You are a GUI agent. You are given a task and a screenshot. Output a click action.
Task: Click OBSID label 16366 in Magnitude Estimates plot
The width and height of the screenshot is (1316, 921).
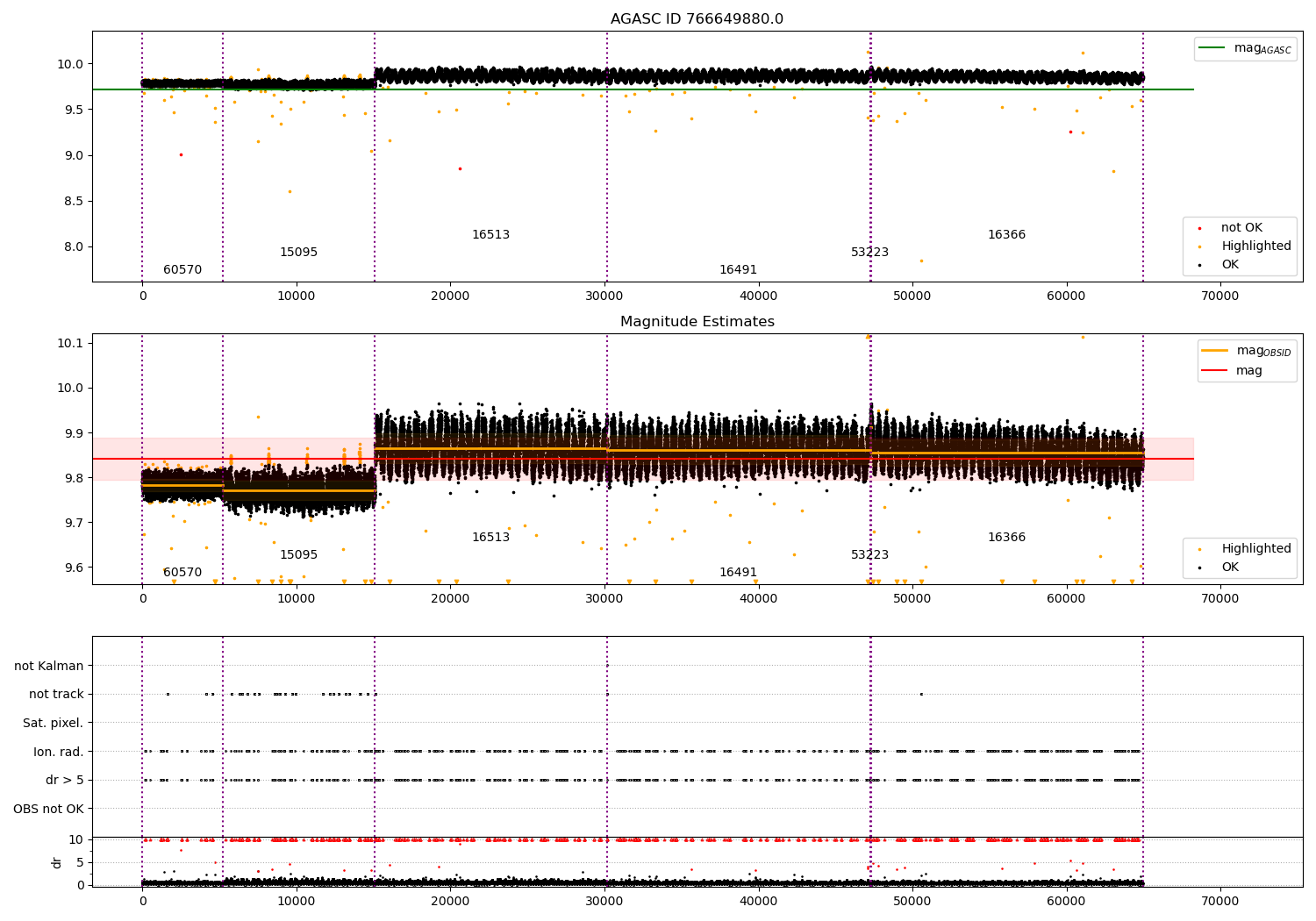click(x=1006, y=538)
